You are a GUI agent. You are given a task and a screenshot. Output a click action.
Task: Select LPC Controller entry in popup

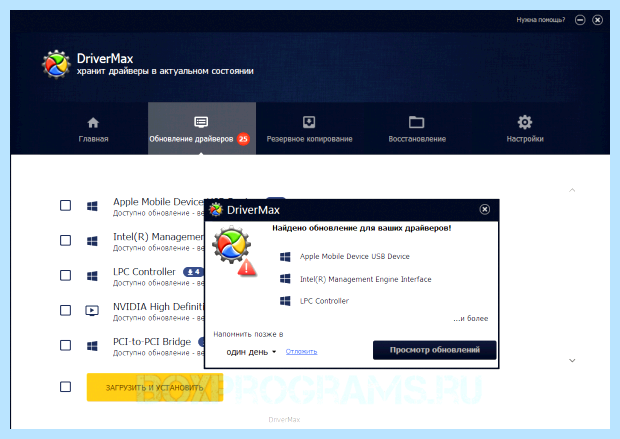(324, 301)
